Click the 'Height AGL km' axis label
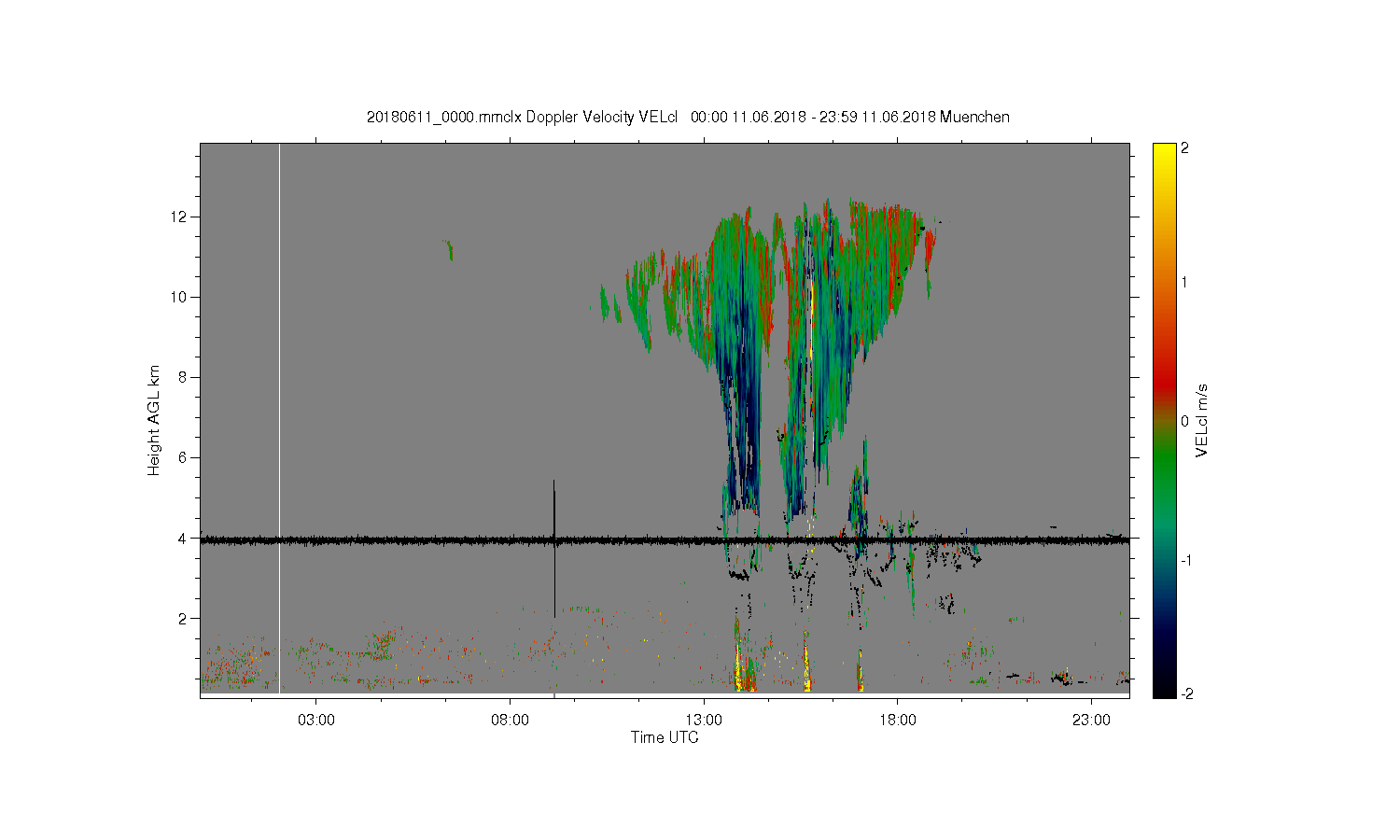Image resolution: width=1400 pixels, height=840 pixels. [154, 420]
